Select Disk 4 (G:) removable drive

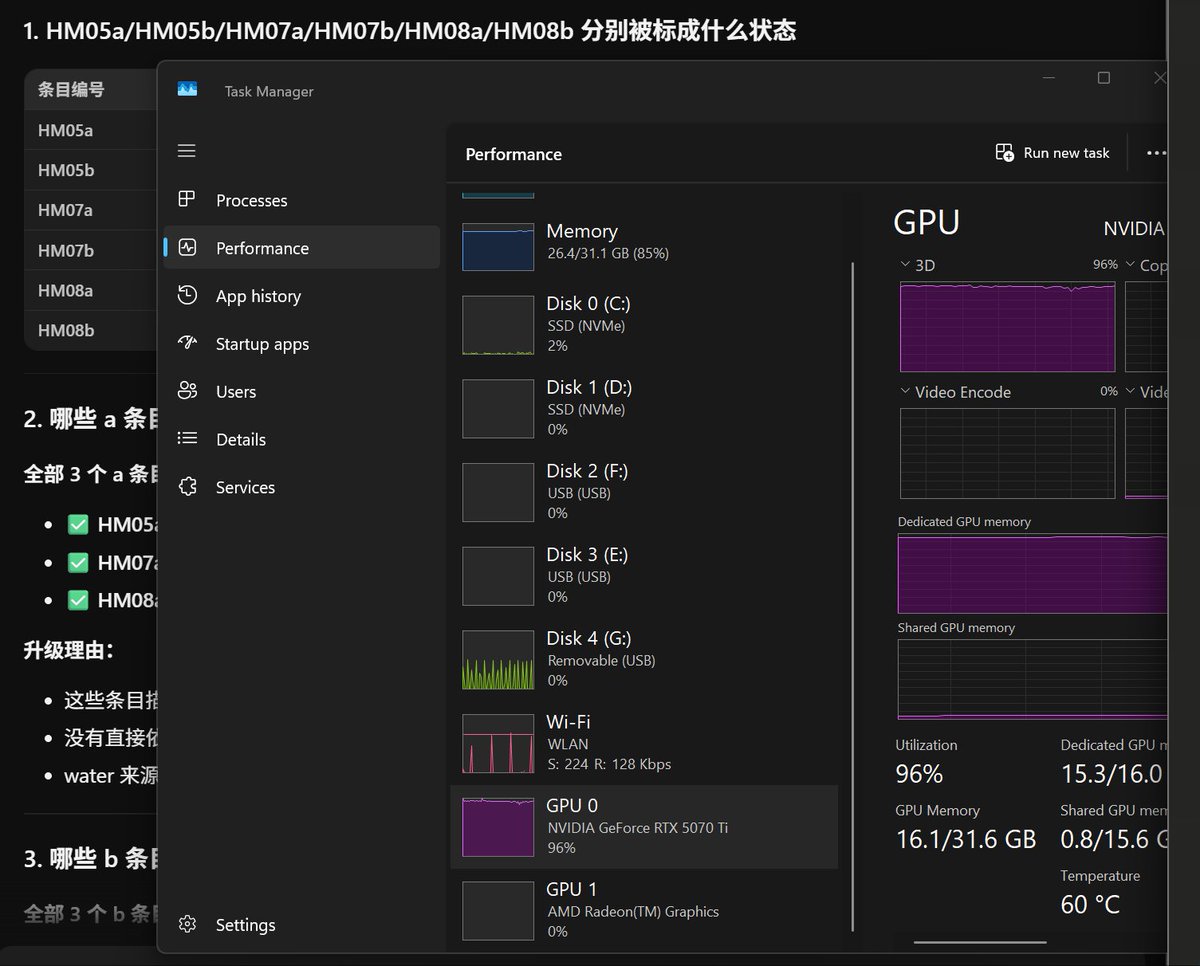[x=644, y=659]
